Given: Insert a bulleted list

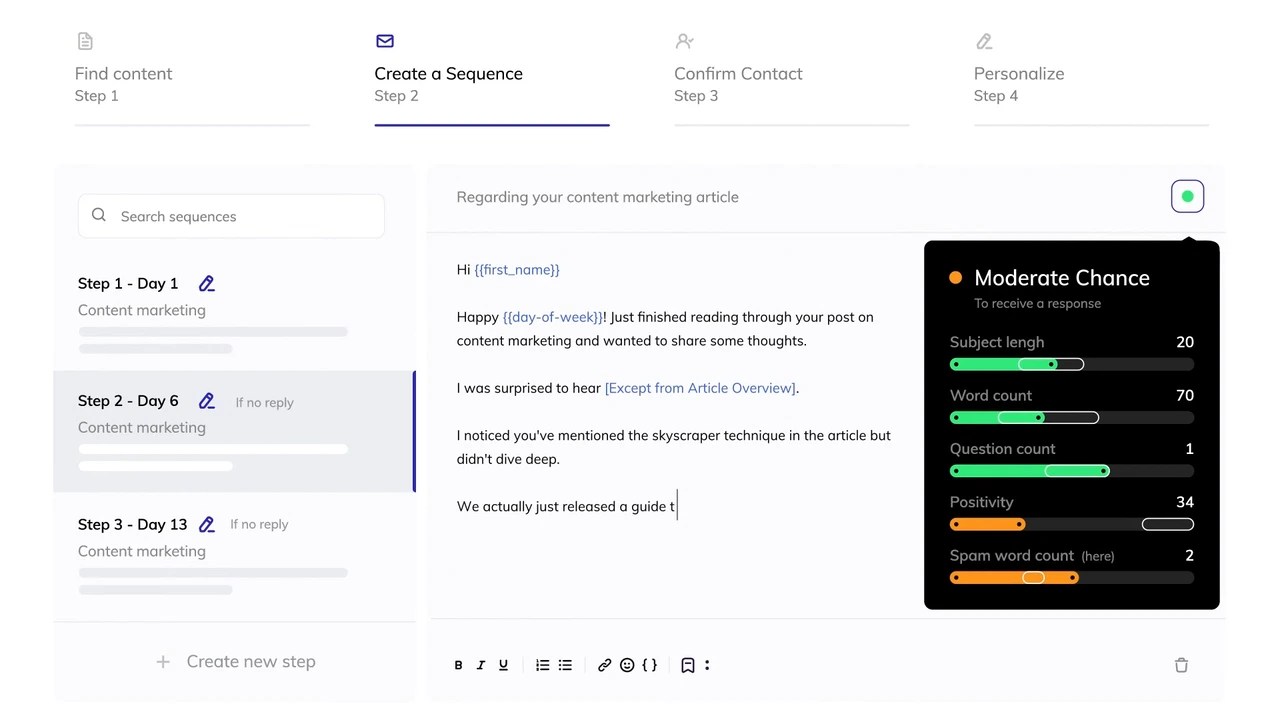Looking at the screenshot, I should coord(565,665).
